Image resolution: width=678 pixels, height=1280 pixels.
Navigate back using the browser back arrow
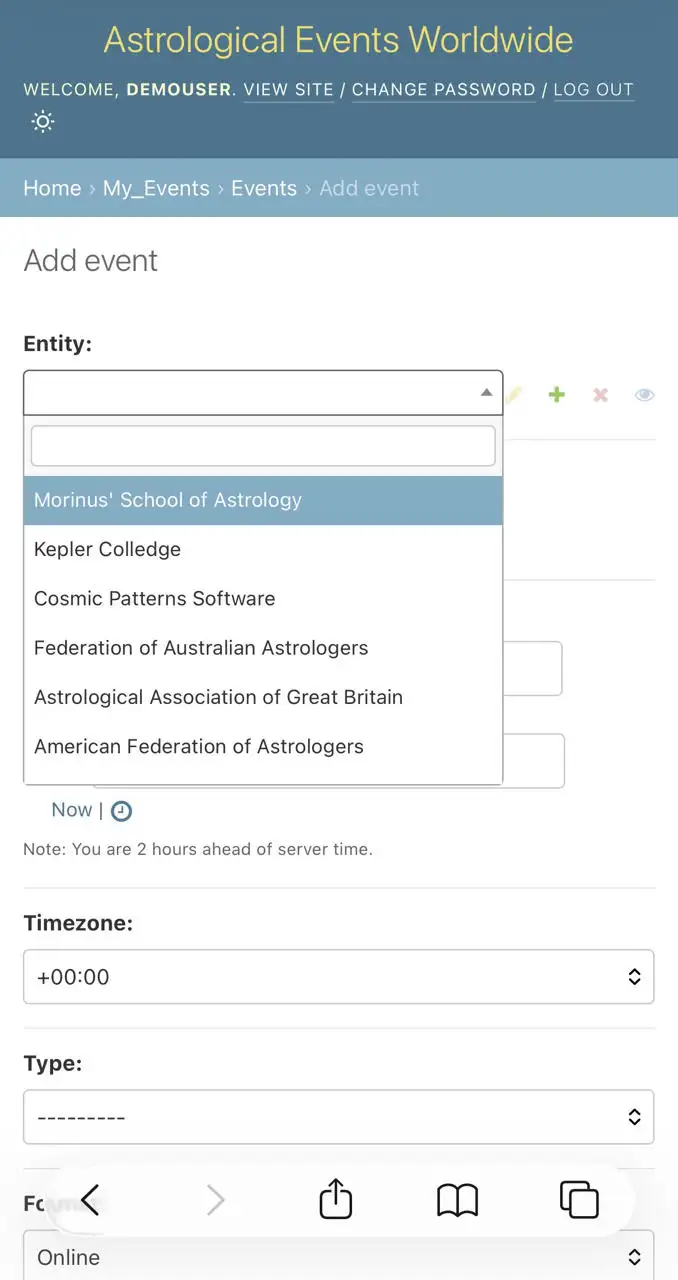pyautogui.click(x=89, y=1201)
